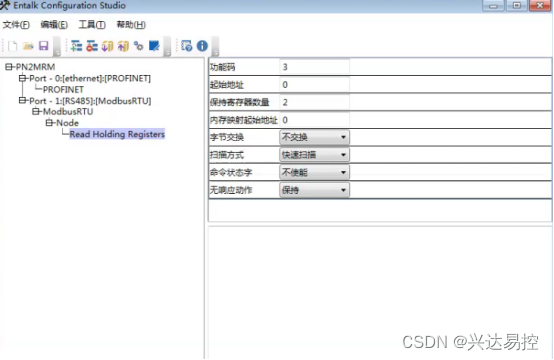Image resolution: width=554 pixels, height=360 pixels.
Task: Click the blue notepad edit icon
Action: [154, 46]
